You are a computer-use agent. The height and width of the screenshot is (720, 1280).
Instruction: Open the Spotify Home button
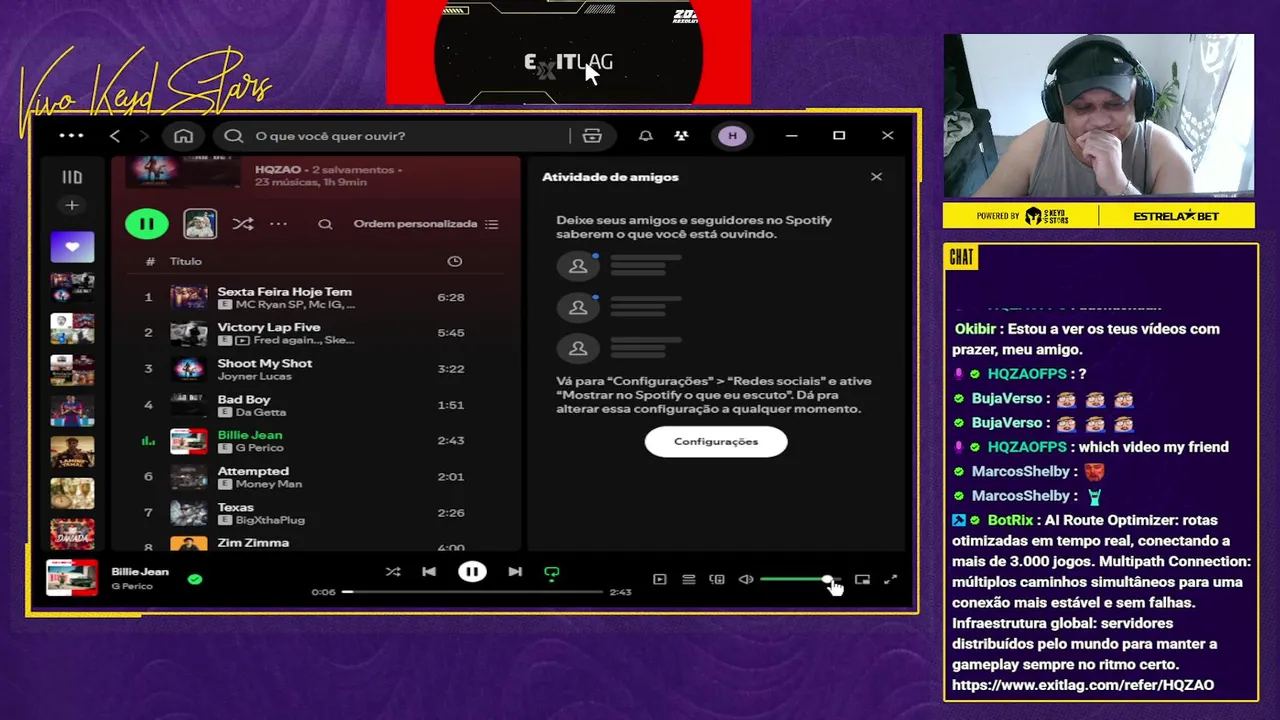pyautogui.click(x=183, y=136)
